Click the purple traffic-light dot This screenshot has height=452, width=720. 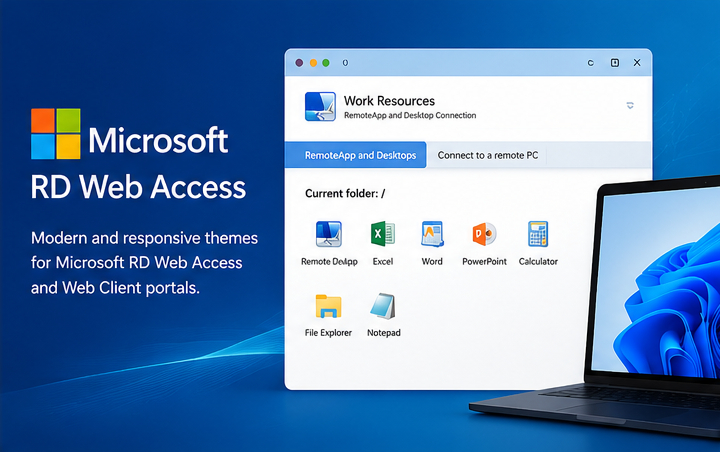click(299, 63)
